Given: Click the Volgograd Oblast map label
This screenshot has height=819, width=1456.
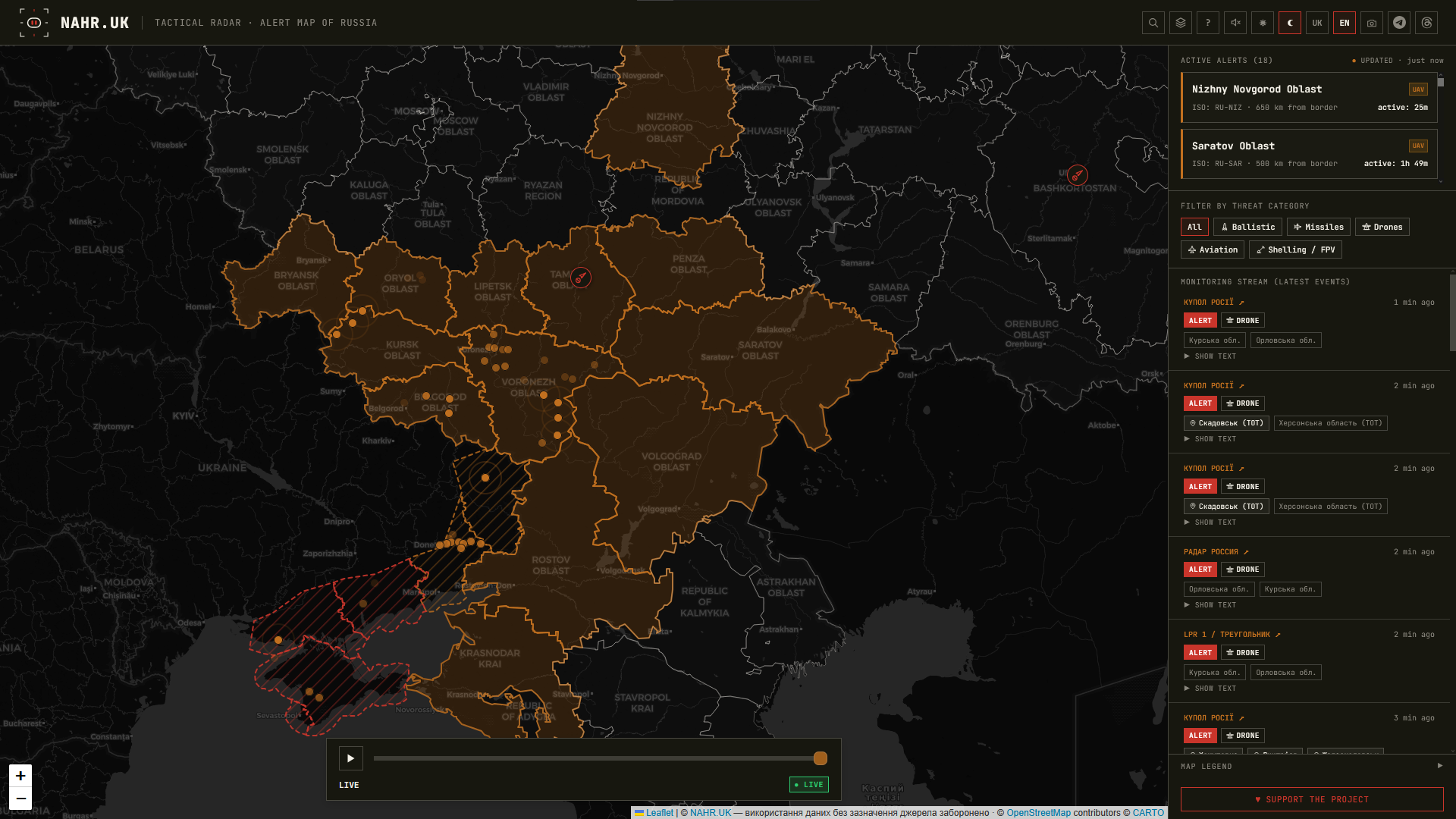Looking at the screenshot, I should tap(671, 462).
